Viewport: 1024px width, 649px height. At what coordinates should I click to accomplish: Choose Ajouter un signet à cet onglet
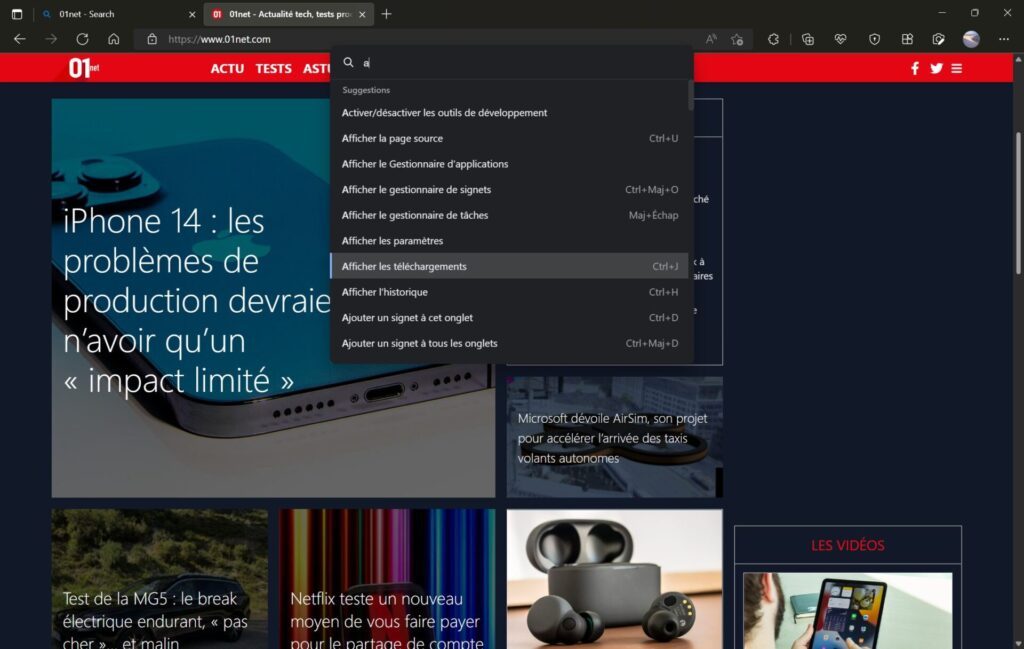[x=509, y=317]
